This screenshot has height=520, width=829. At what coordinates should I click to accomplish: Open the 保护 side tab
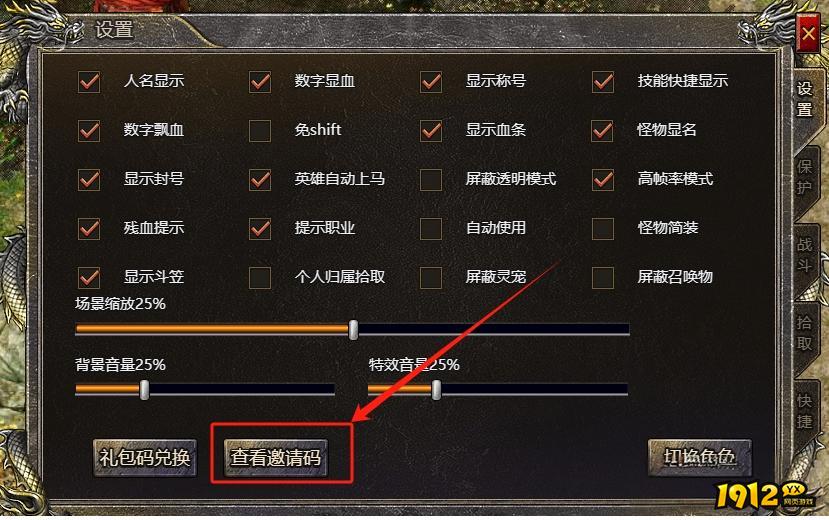(x=805, y=177)
